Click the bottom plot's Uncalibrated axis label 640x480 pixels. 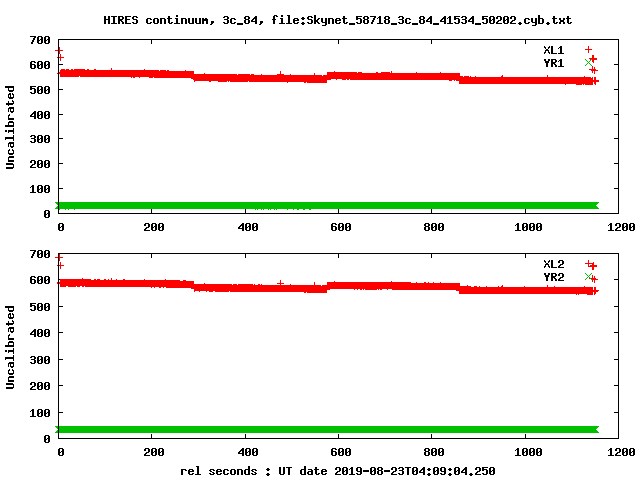coord(10,347)
